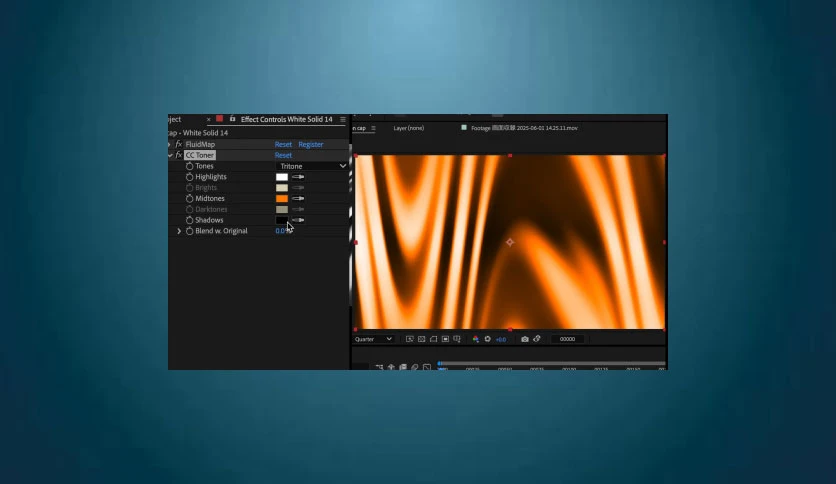
Task: Switch to the Project panel tab
Action: (175, 119)
